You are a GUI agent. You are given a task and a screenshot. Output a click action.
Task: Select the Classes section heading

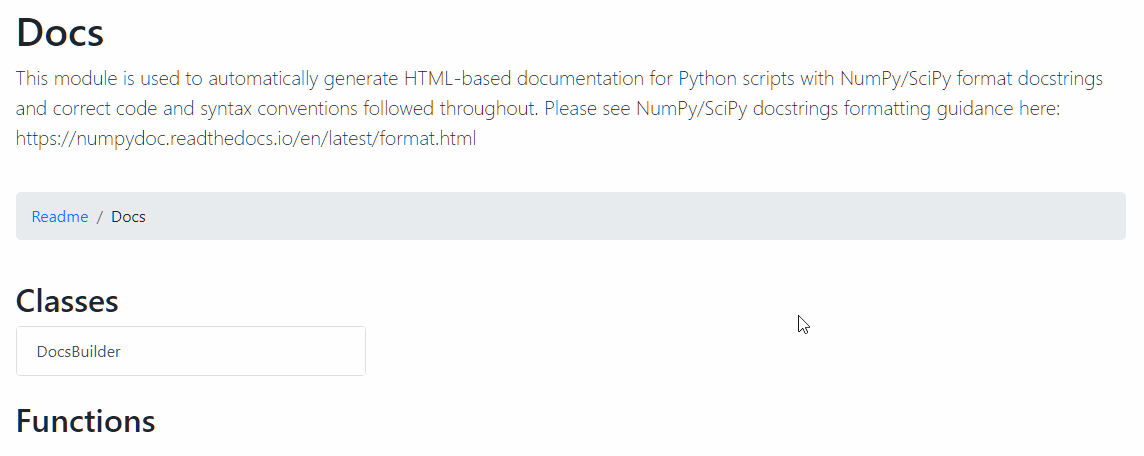tap(67, 301)
